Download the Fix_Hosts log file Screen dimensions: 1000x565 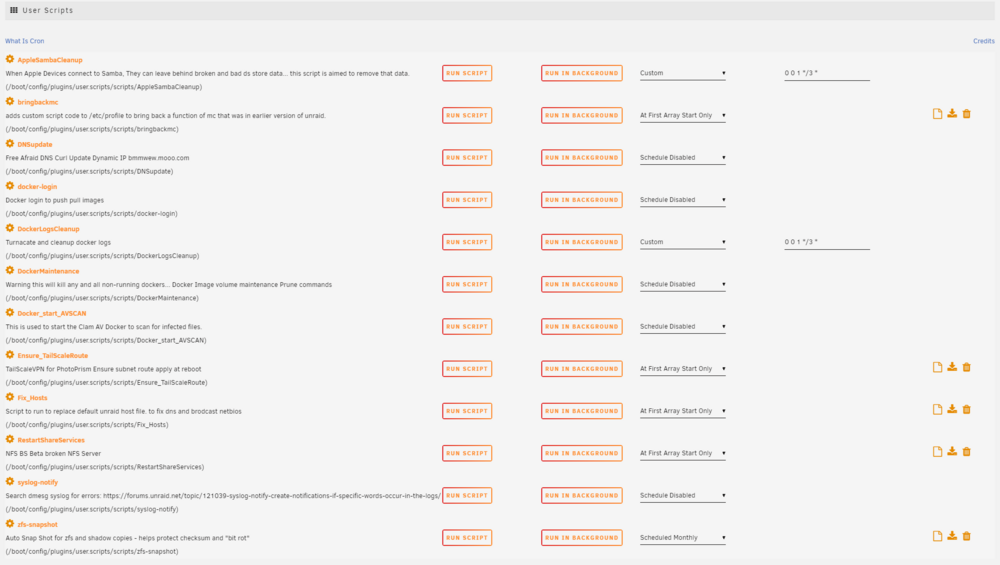click(952, 409)
